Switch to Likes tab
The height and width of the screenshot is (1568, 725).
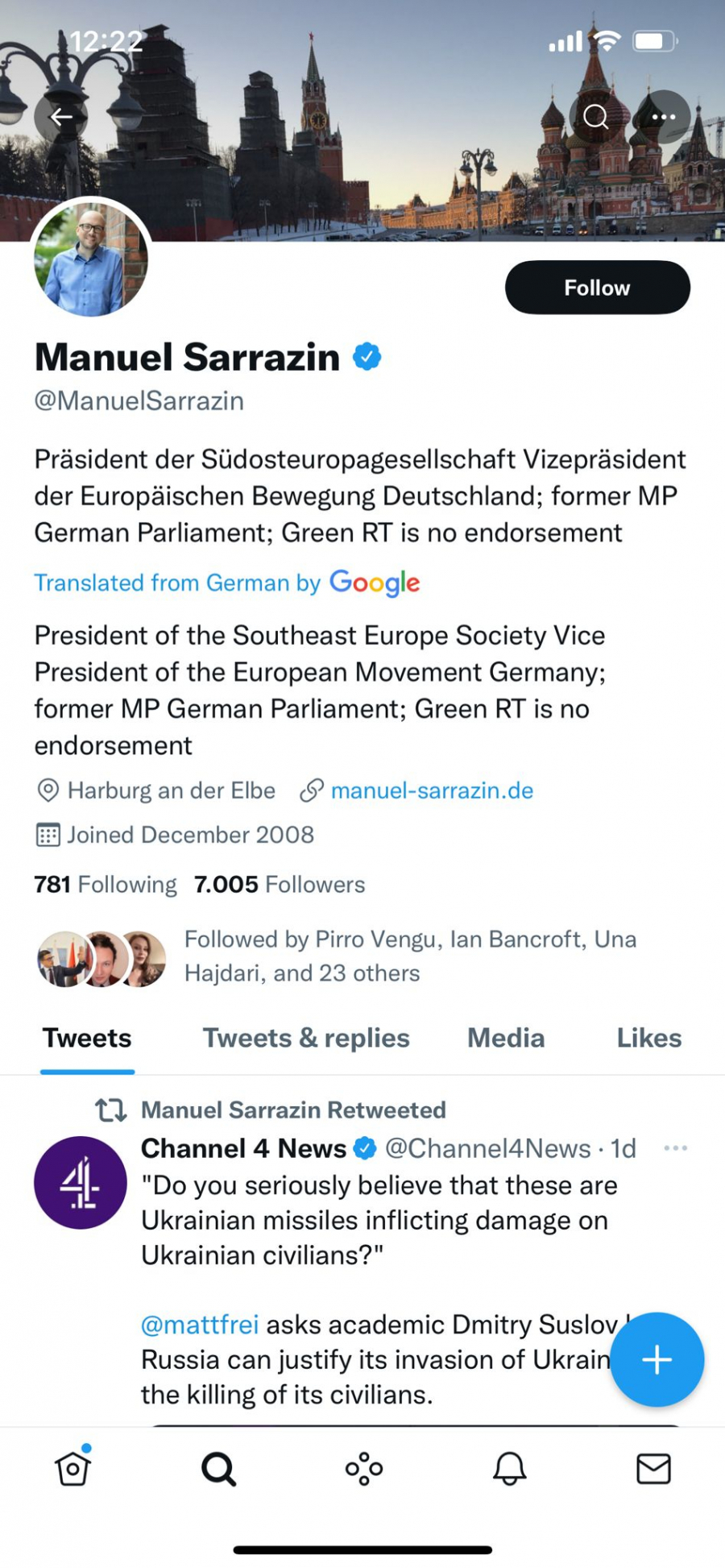coord(648,1038)
